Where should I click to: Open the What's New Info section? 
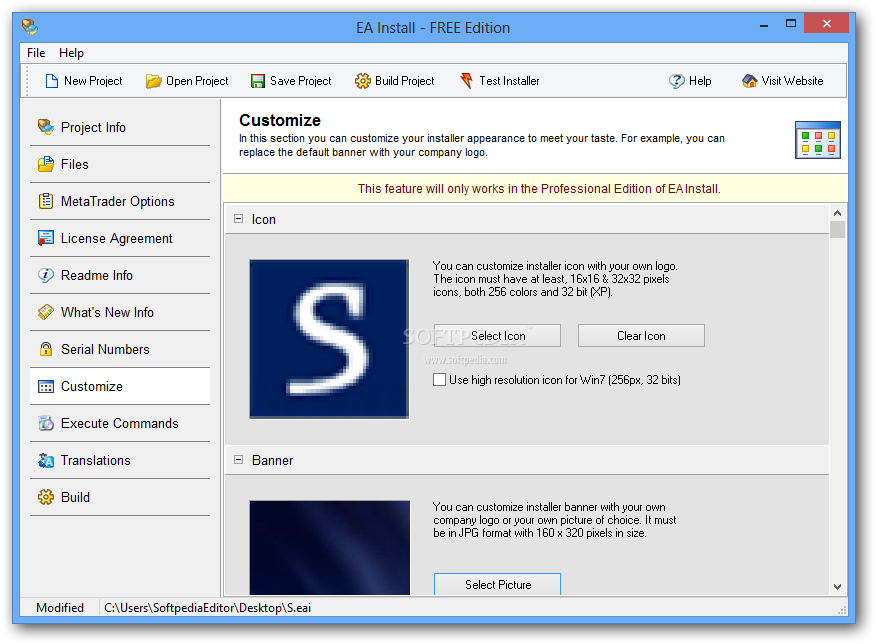tap(120, 312)
